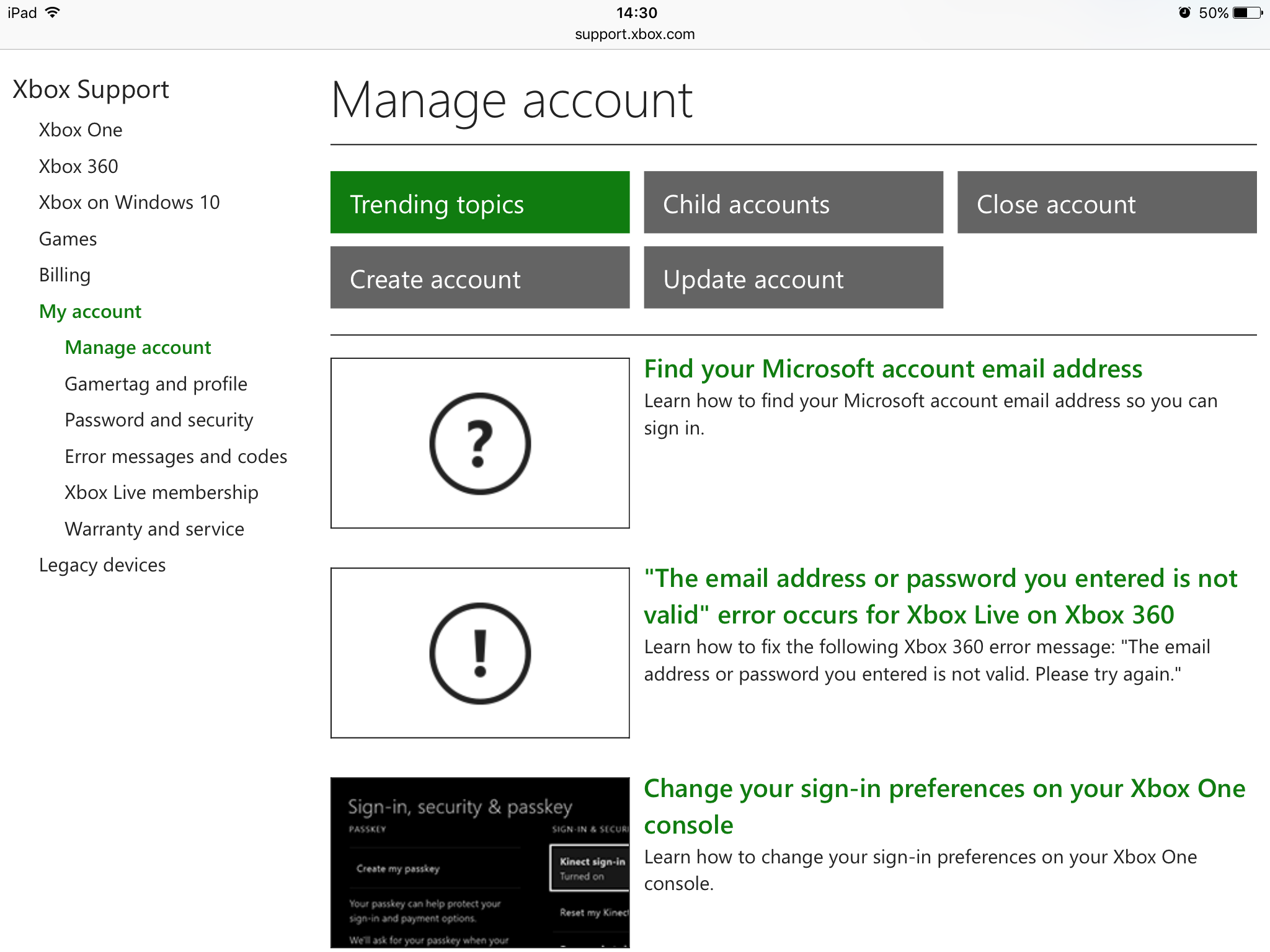1270x952 pixels.
Task: Select the Child accounts tab
Action: [x=793, y=202]
